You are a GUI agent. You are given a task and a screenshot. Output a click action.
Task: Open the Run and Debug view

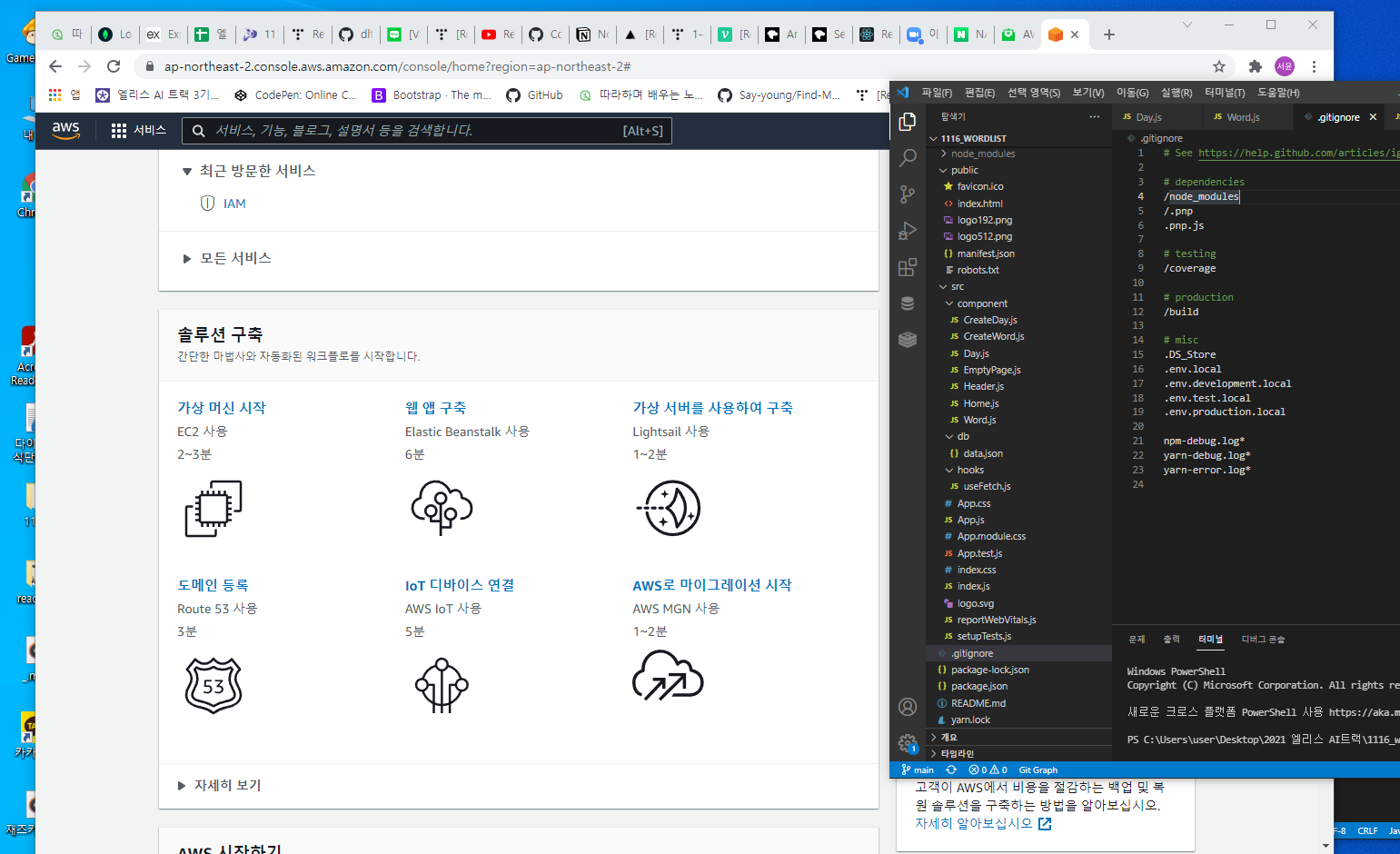907,231
